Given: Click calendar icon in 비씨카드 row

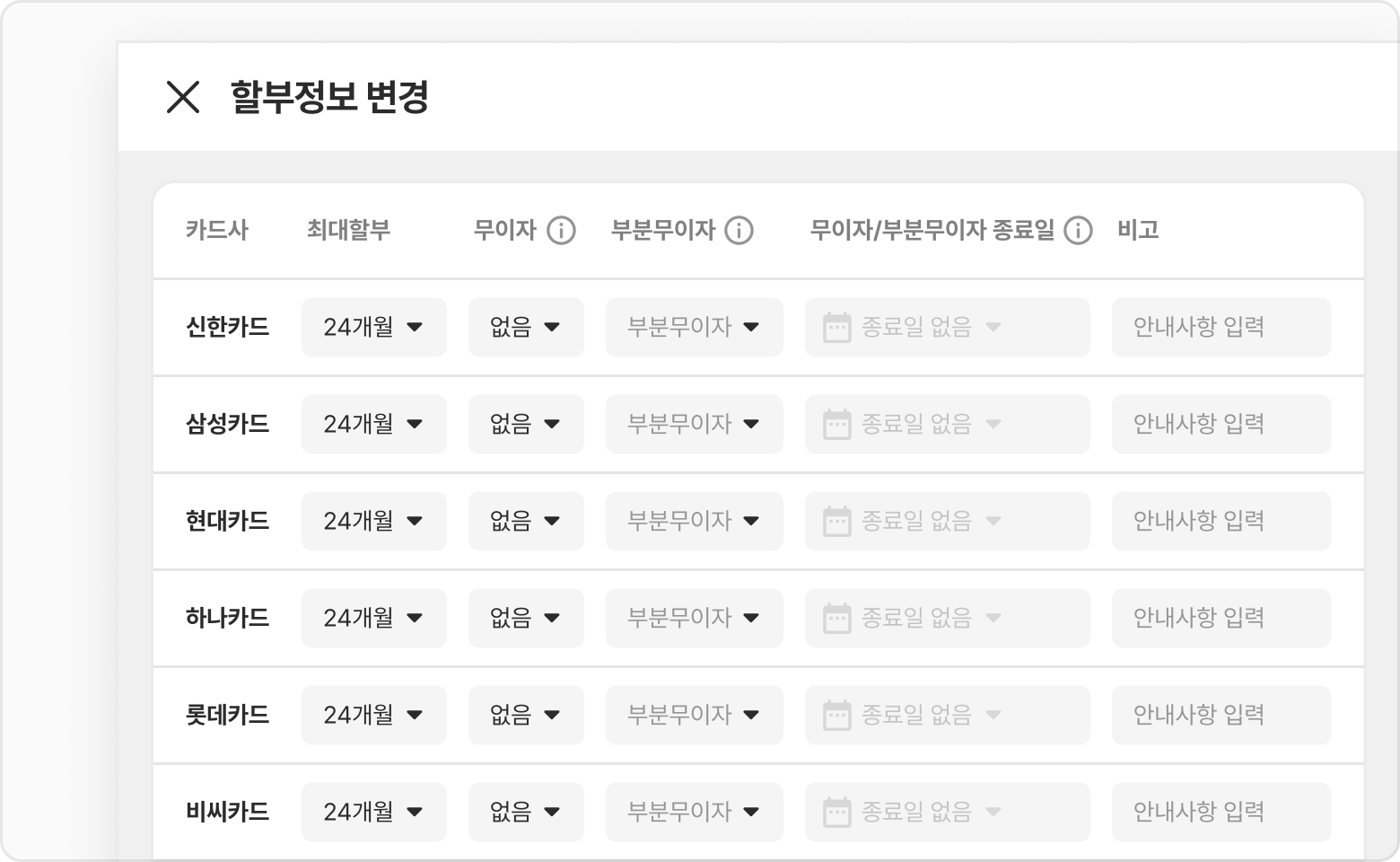Looking at the screenshot, I should [836, 813].
